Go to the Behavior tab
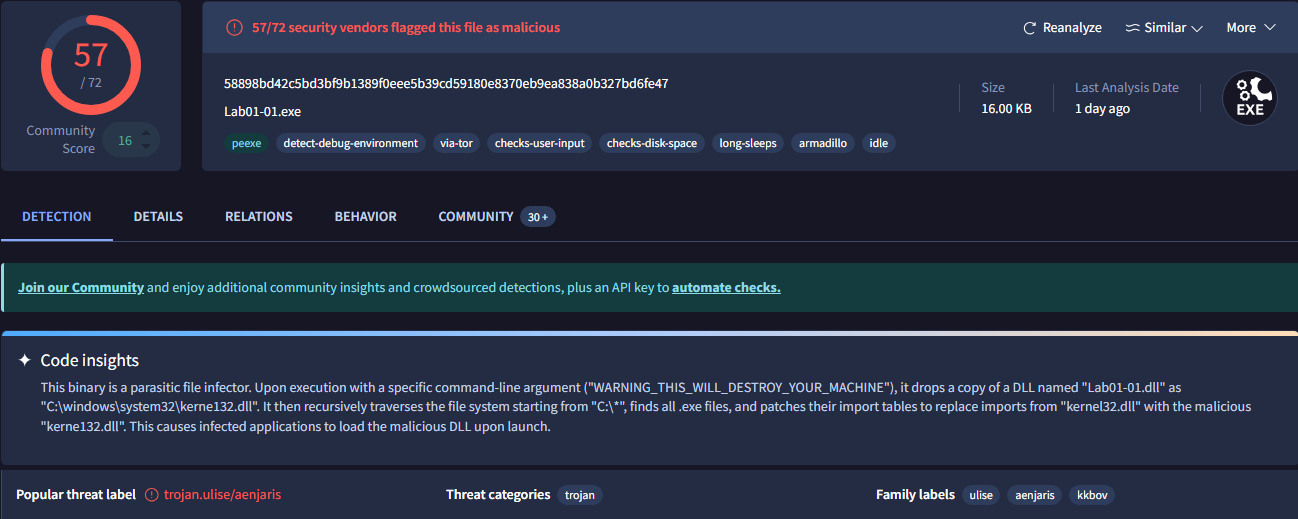This screenshot has height=519, width=1298. pyautogui.click(x=365, y=217)
